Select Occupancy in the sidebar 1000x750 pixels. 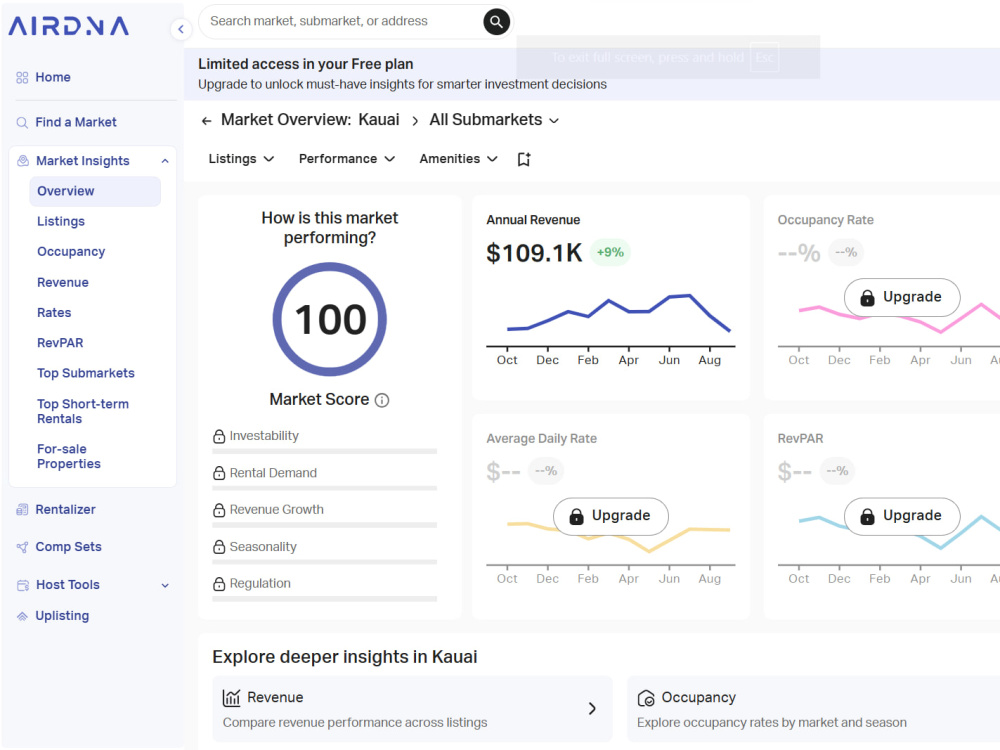click(x=71, y=252)
